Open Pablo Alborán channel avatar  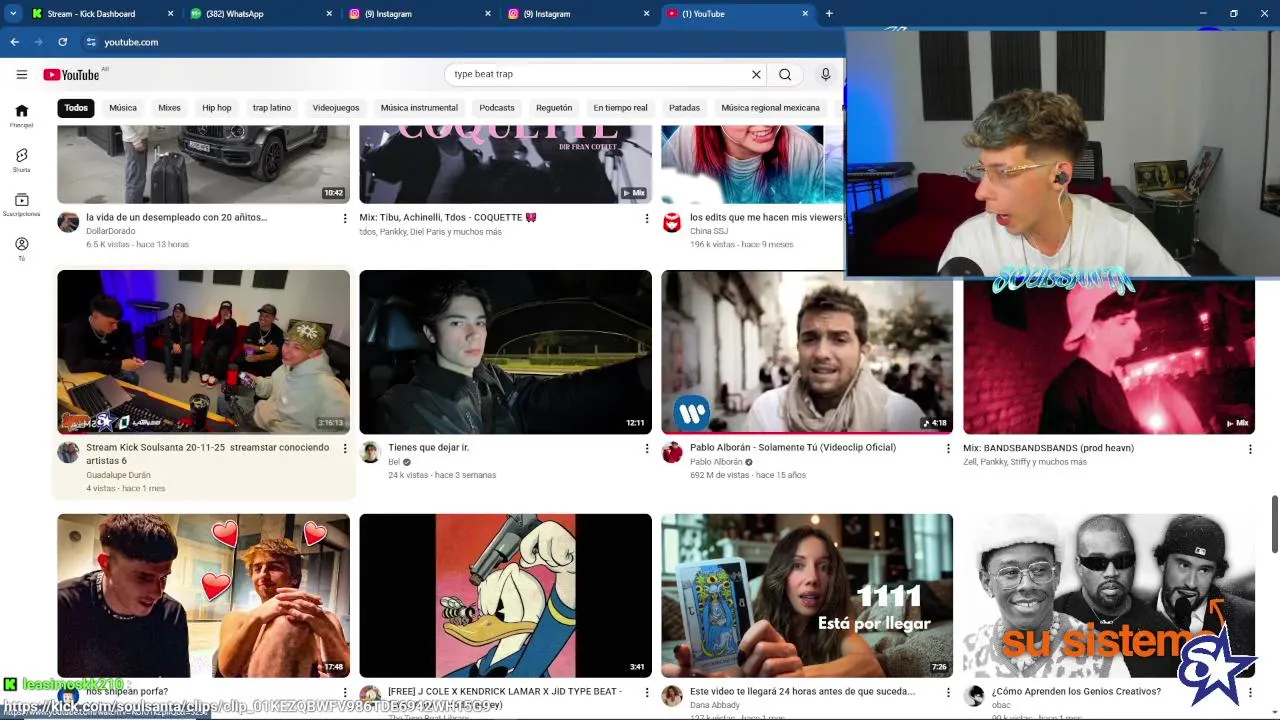point(672,452)
